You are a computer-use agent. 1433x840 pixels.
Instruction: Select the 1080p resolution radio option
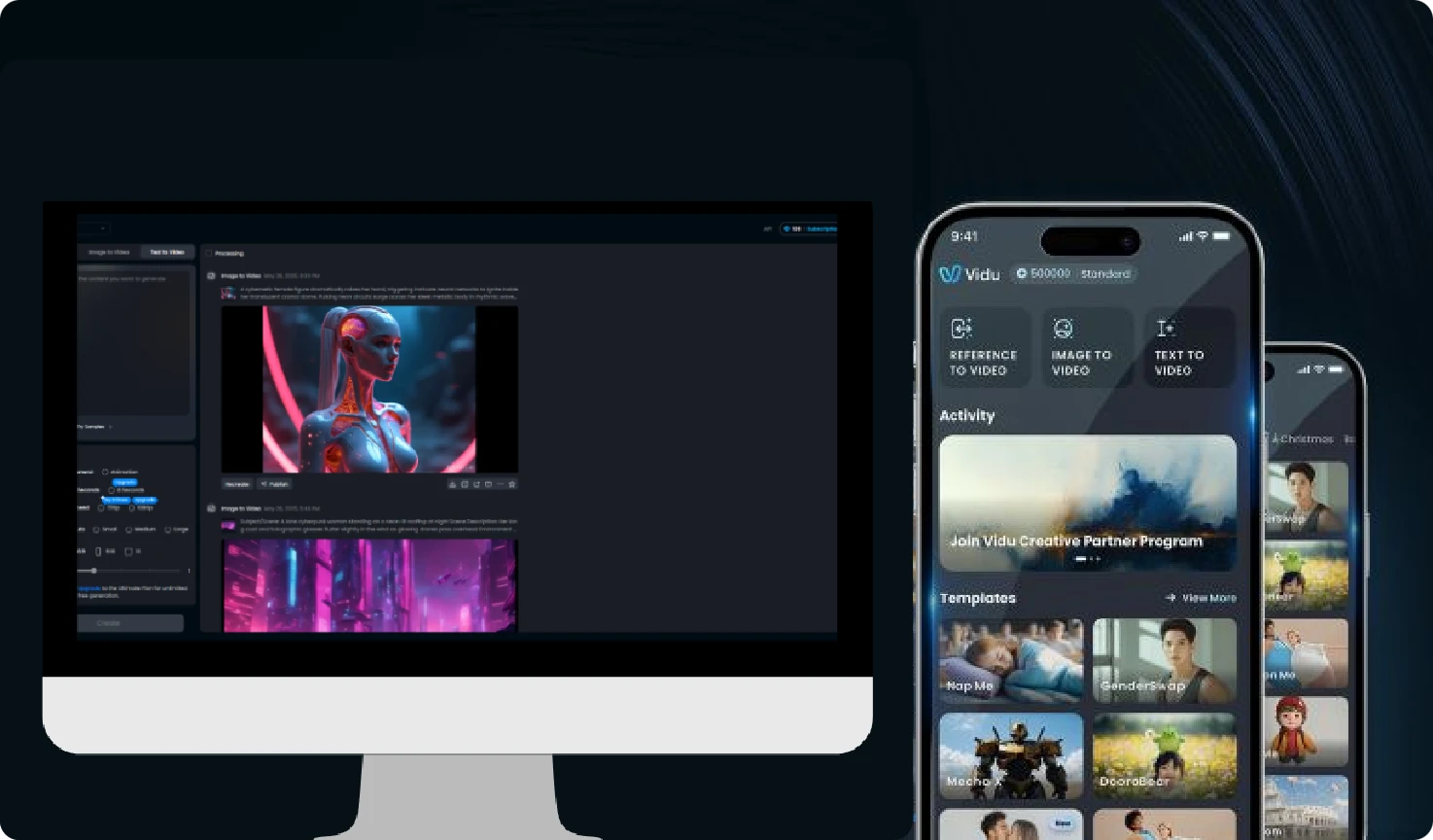[132, 507]
